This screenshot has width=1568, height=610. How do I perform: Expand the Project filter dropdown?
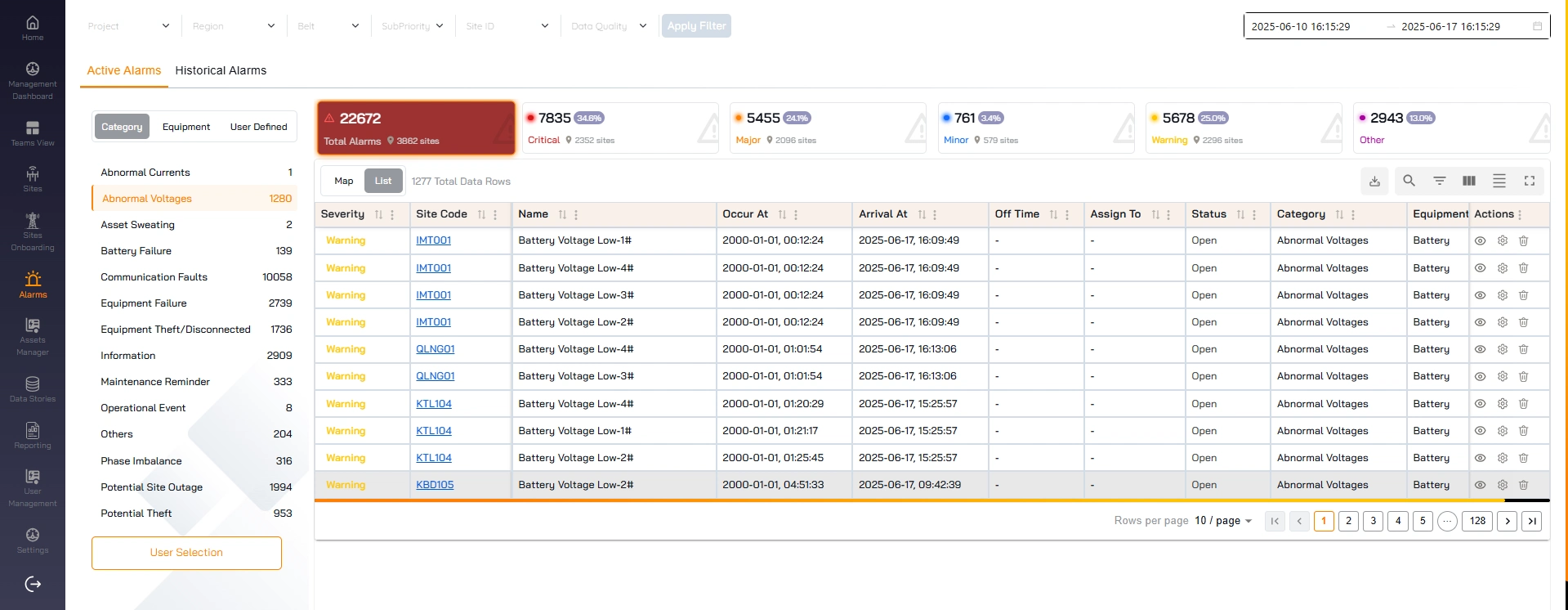[129, 26]
